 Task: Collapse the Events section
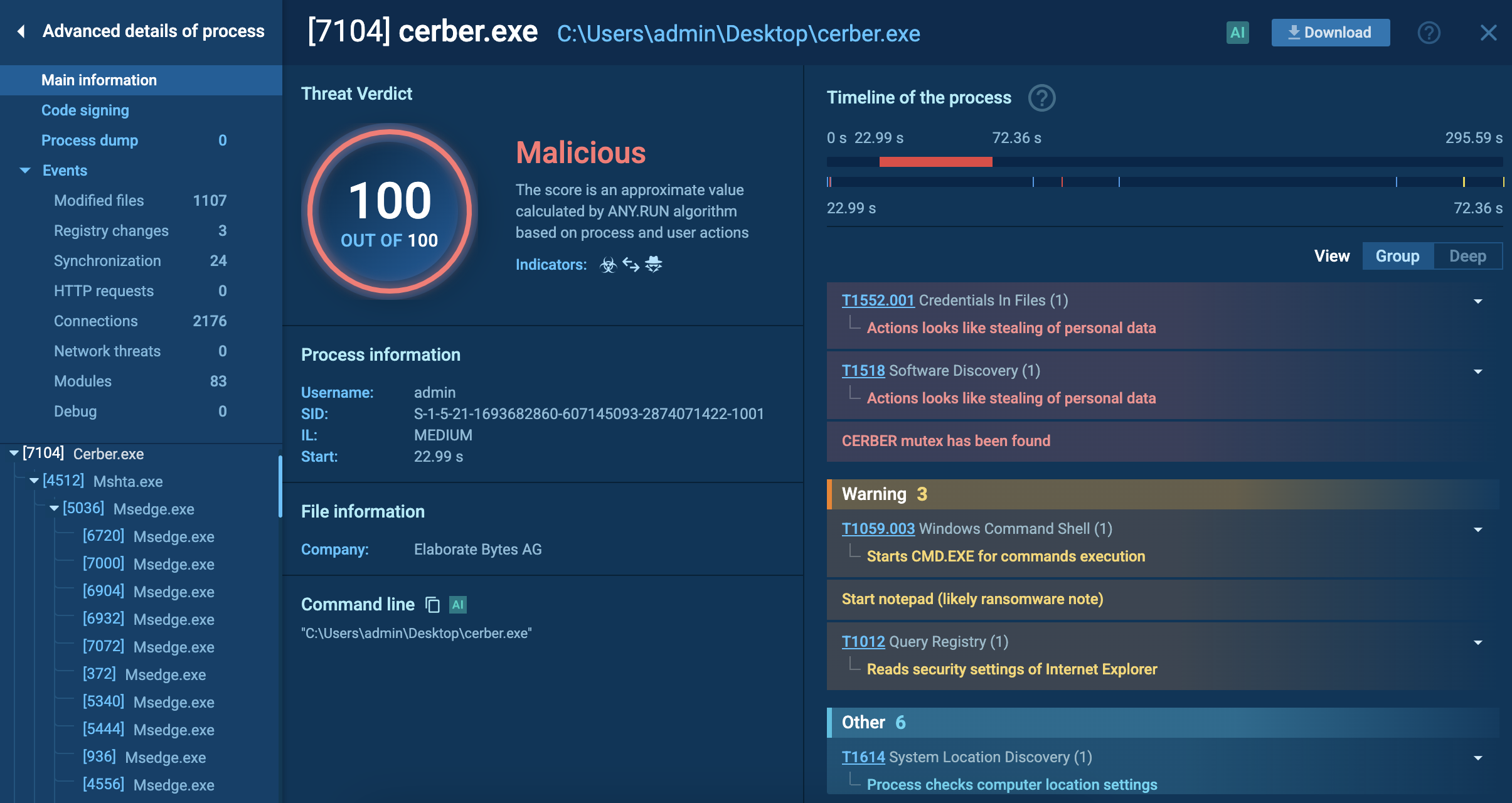pyautogui.click(x=25, y=171)
